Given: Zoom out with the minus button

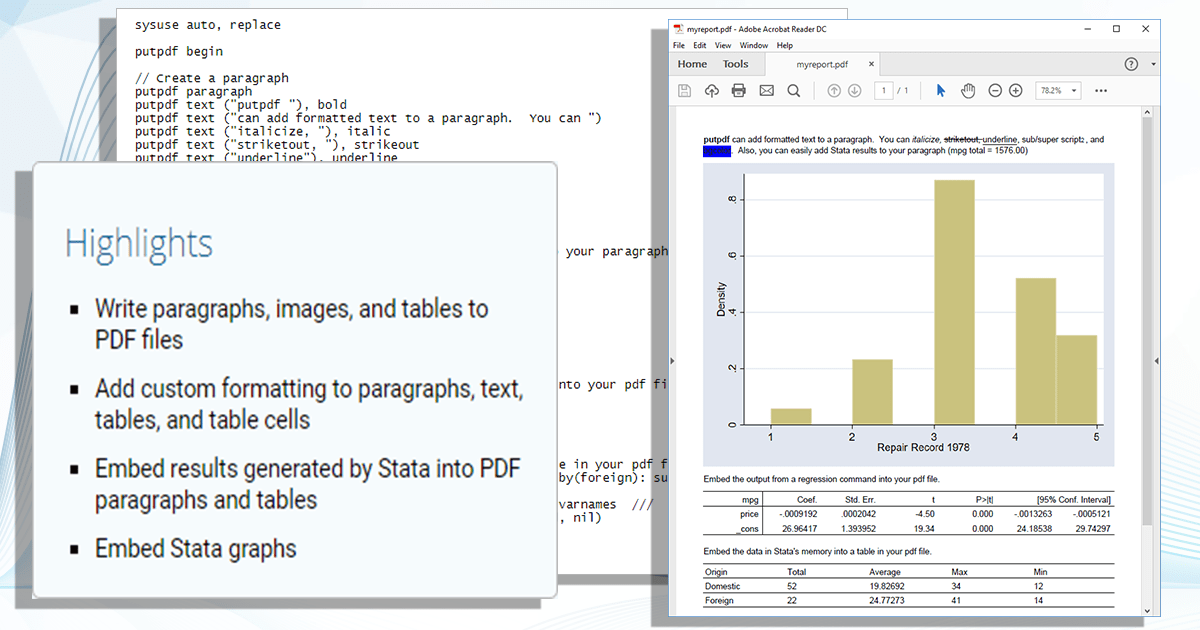Looking at the screenshot, I should [995, 91].
